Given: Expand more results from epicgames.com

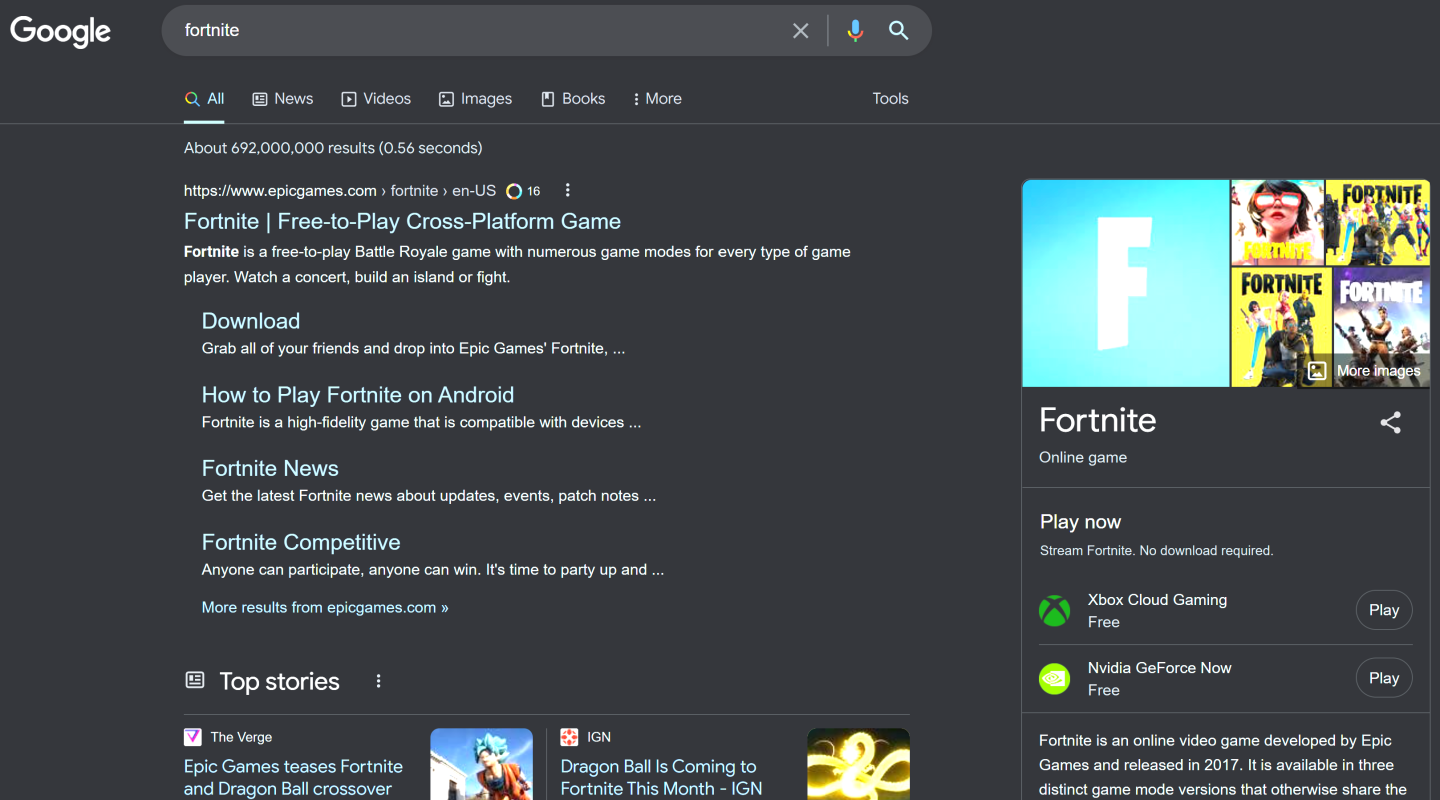Looking at the screenshot, I should click(x=324, y=607).
